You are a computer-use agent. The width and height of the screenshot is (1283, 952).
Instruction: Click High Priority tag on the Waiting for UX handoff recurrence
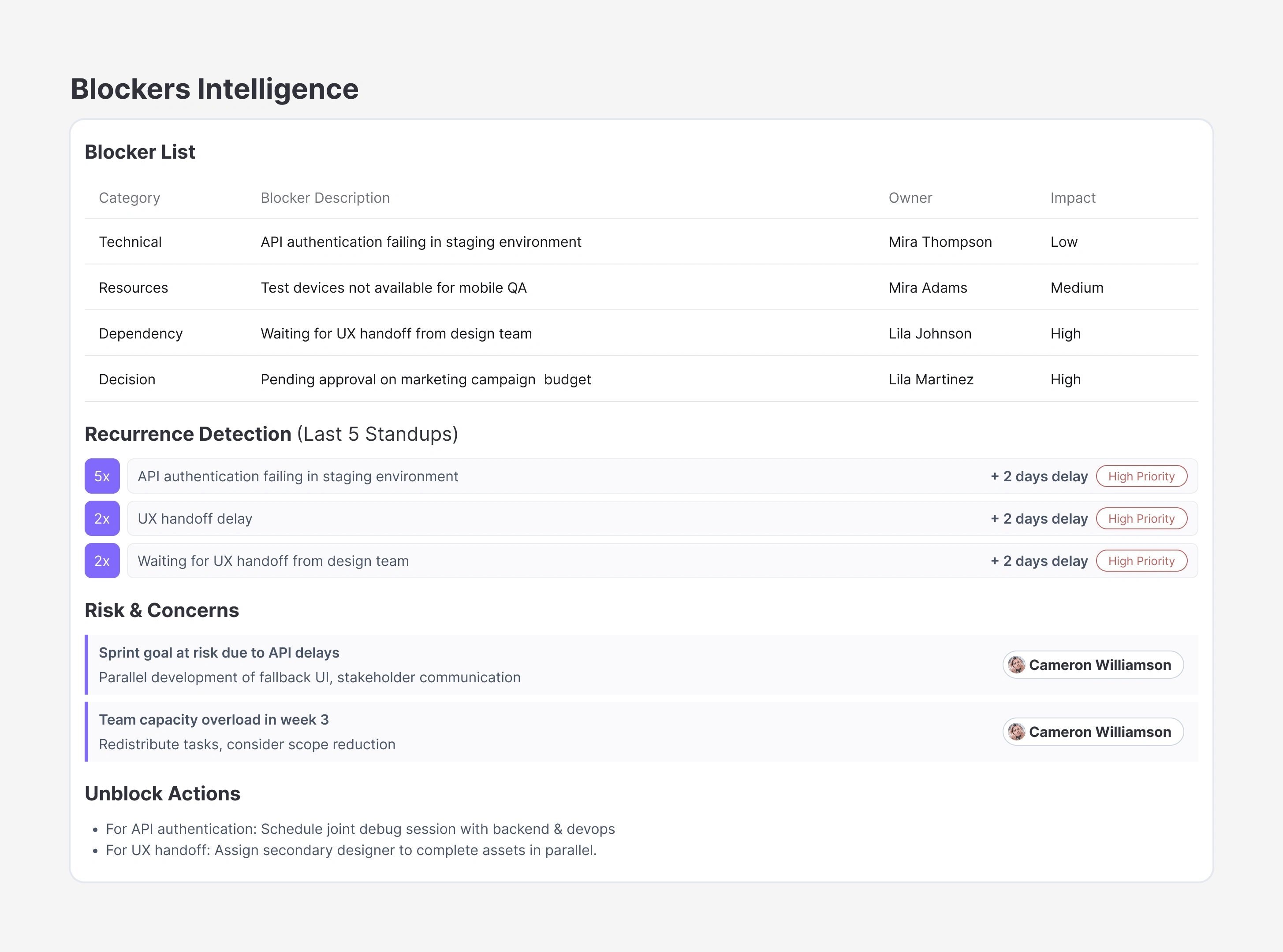pyautogui.click(x=1141, y=561)
